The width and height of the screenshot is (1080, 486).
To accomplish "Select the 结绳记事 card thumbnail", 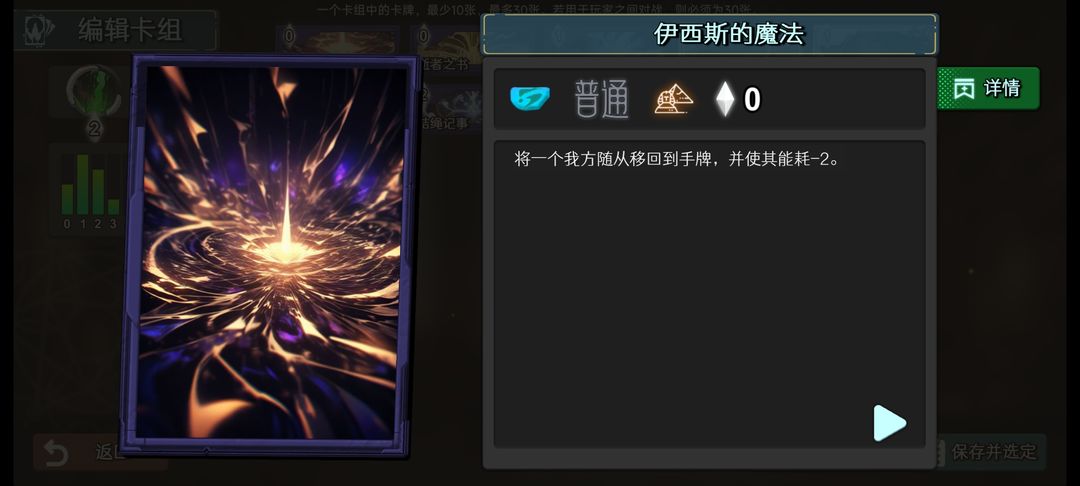I will (444, 112).
